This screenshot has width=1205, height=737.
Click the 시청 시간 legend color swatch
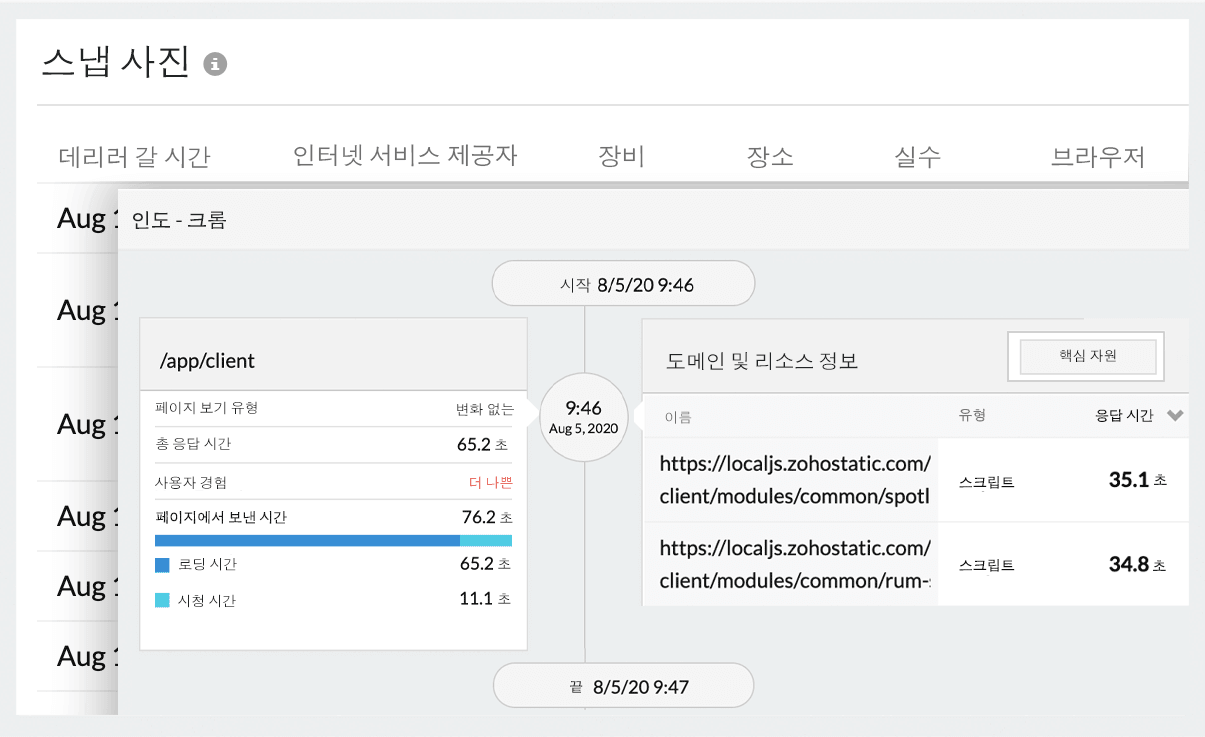(x=162, y=601)
